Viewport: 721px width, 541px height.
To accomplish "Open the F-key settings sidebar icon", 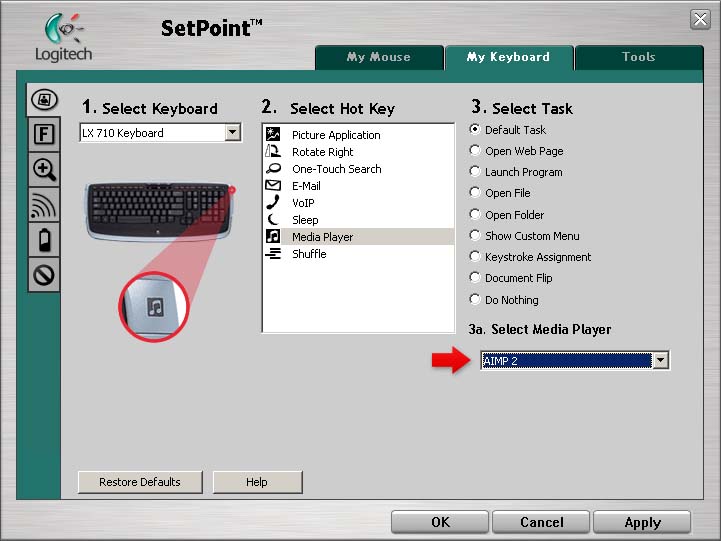I will [45, 133].
